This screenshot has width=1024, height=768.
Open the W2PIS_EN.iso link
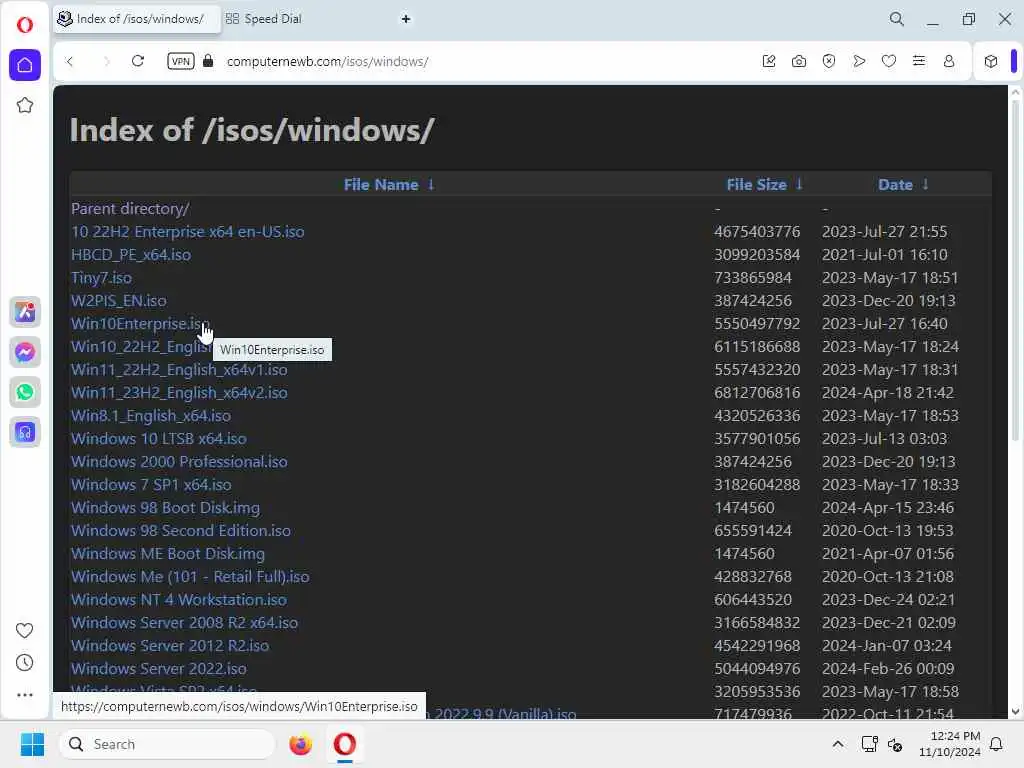tap(118, 300)
